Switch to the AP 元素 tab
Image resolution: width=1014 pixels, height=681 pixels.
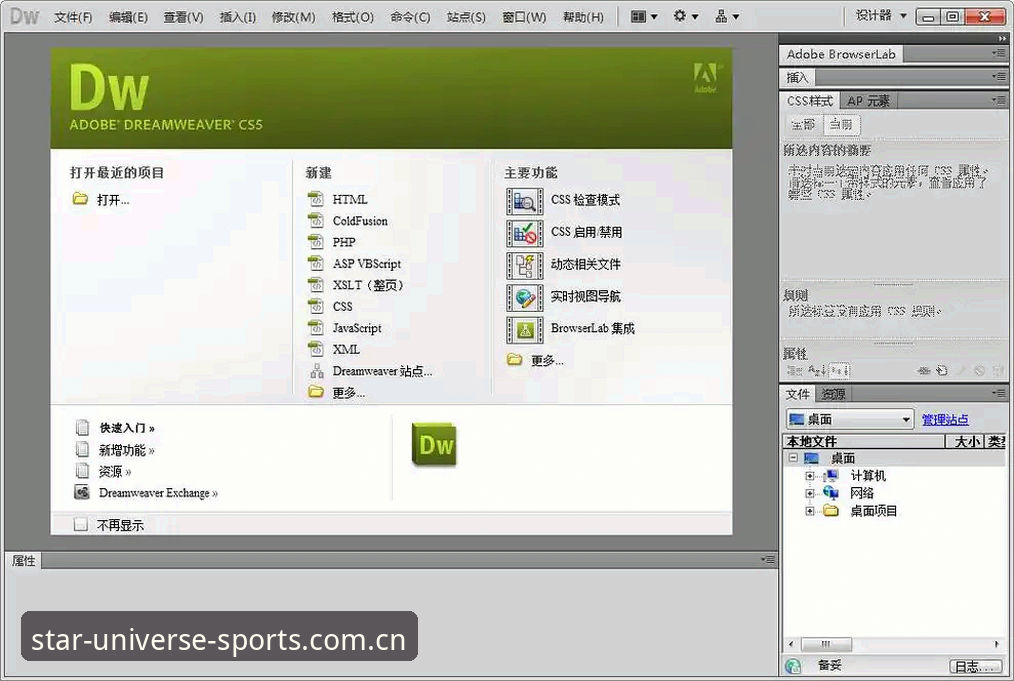coord(868,101)
